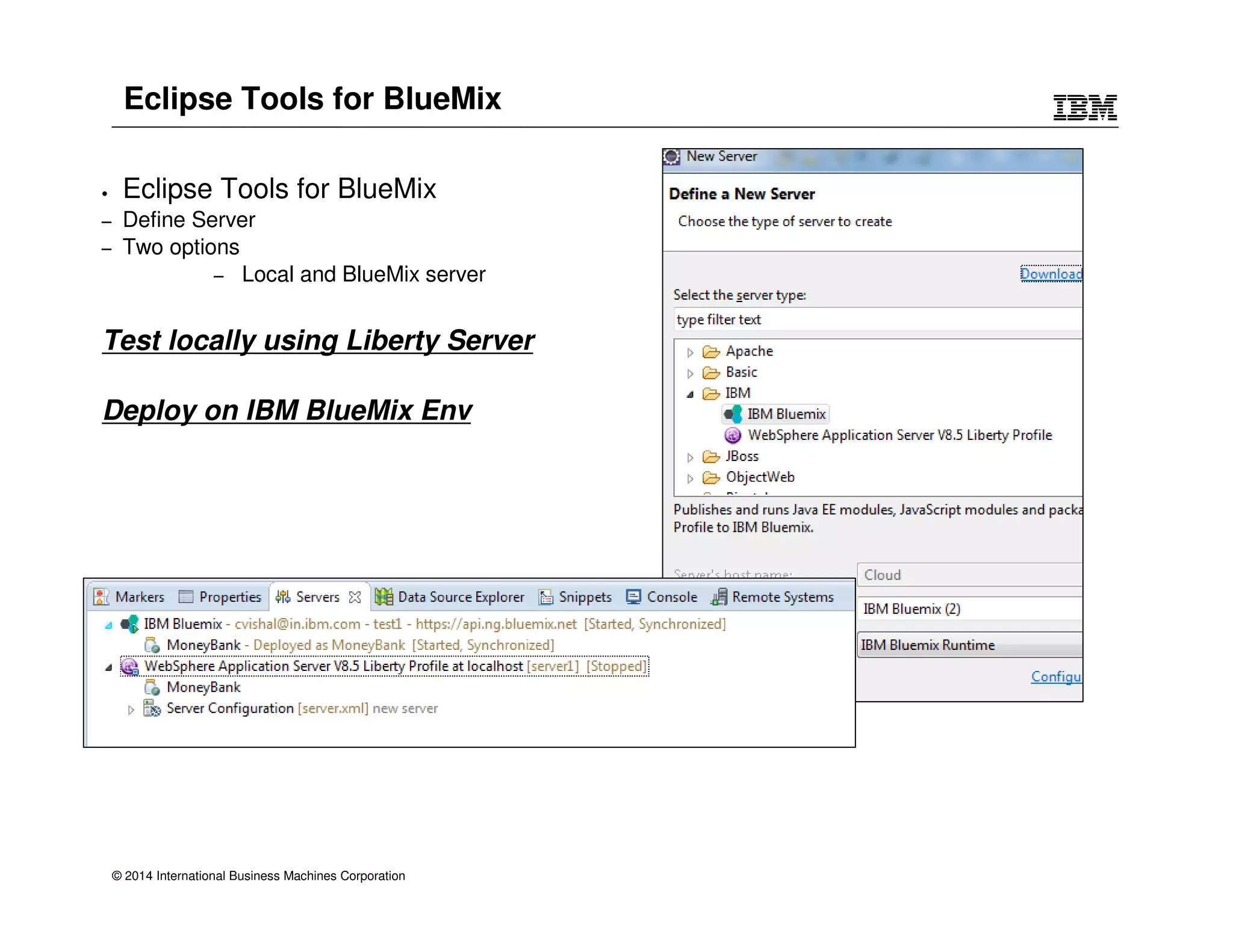Image resolution: width=1233 pixels, height=952 pixels.
Task: Switch to the Properties tab
Action: click(220, 597)
